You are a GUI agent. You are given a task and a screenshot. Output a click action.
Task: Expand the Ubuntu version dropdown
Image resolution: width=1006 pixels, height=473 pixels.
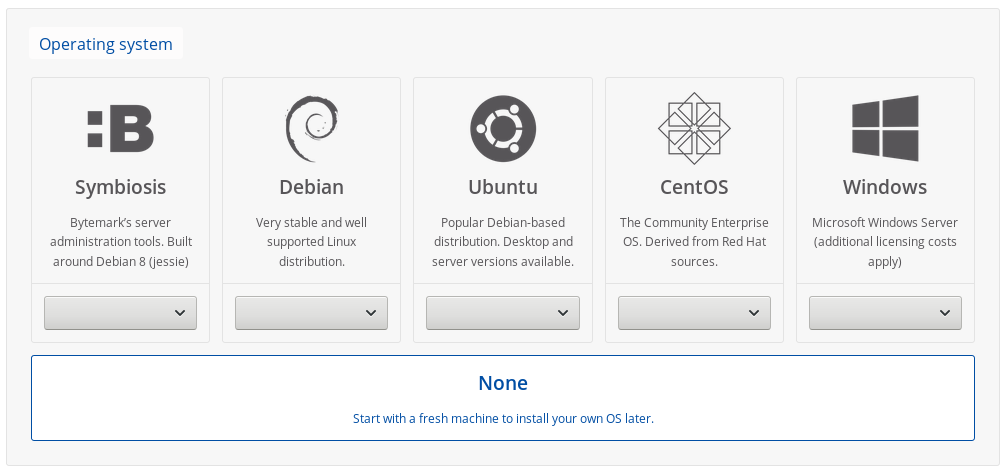point(503,313)
